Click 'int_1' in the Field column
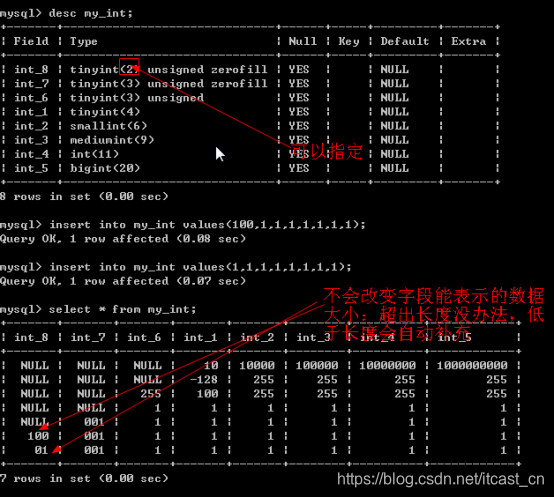Viewport: 554px width, 498px height. [31, 112]
